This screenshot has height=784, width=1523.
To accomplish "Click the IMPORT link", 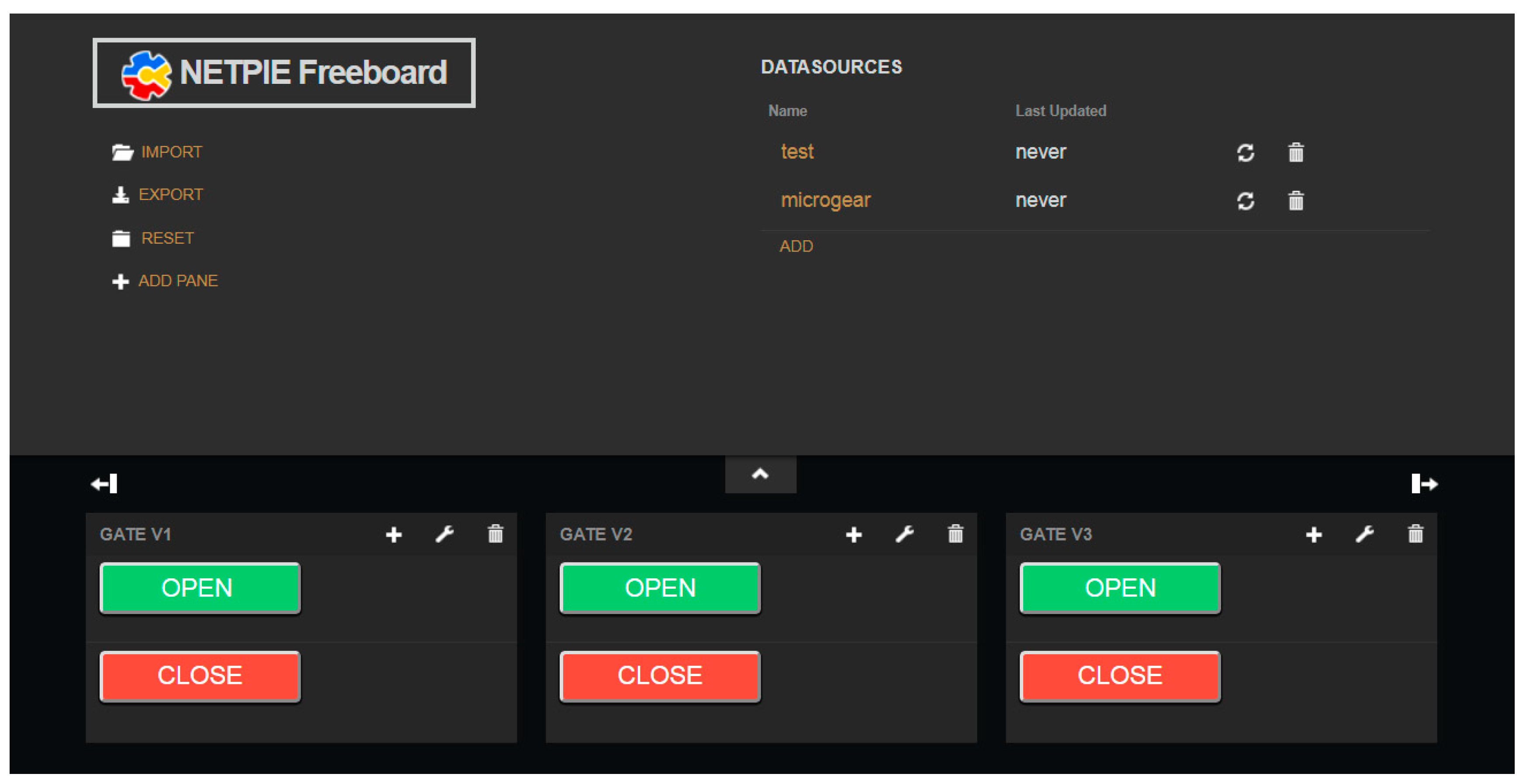I will [x=171, y=152].
